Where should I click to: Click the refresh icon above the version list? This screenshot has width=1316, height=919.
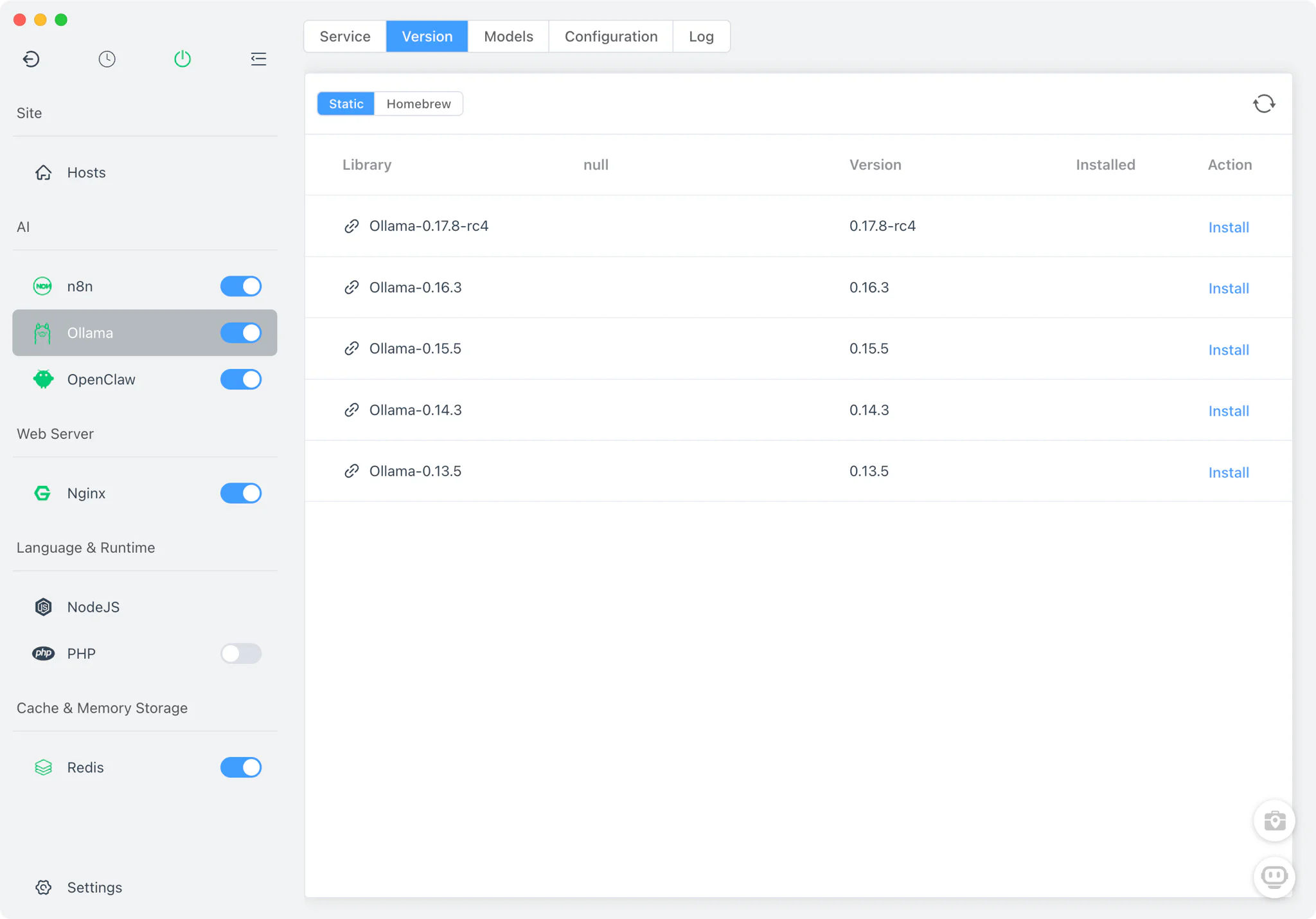[x=1263, y=103]
